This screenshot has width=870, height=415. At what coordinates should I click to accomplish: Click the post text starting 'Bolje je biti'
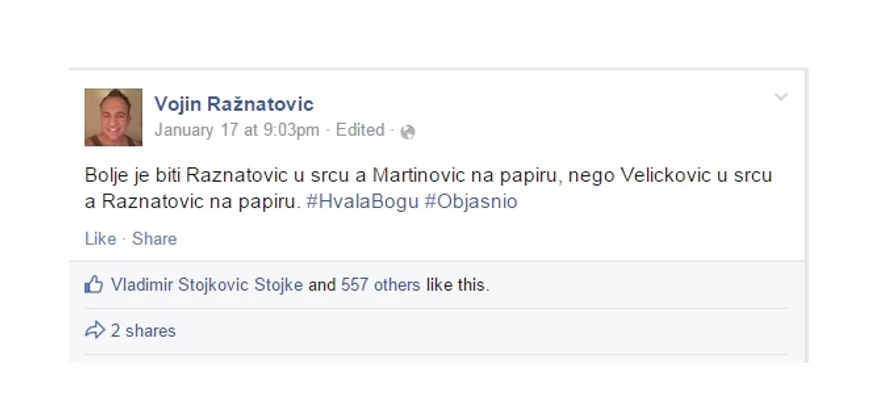pyautogui.click(x=428, y=189)
